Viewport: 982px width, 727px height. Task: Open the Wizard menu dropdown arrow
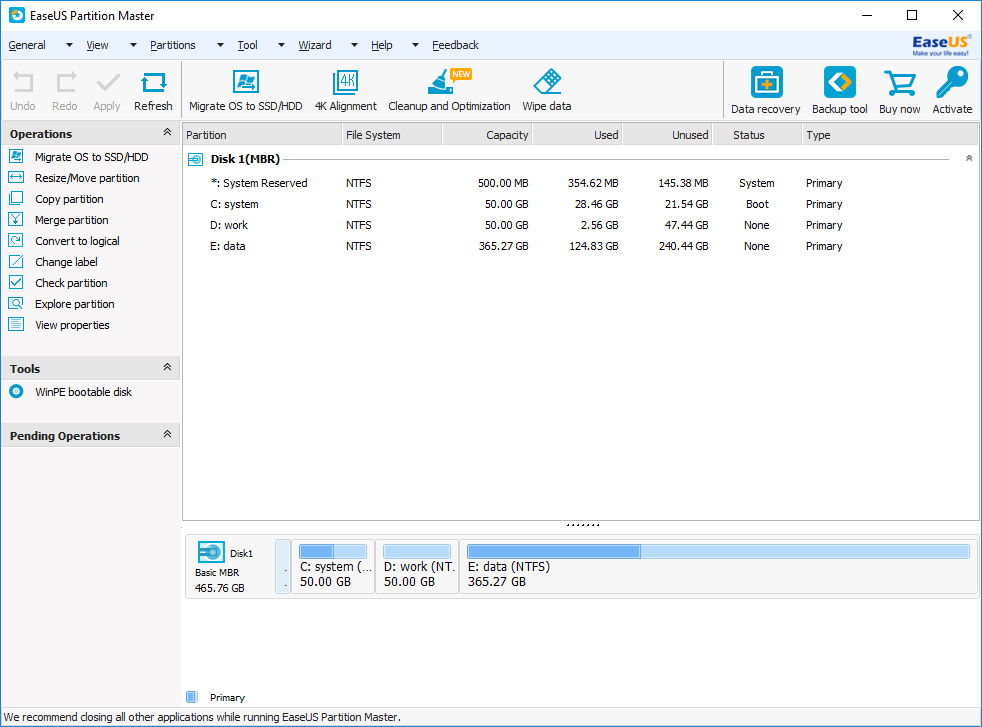pos(354,45)
